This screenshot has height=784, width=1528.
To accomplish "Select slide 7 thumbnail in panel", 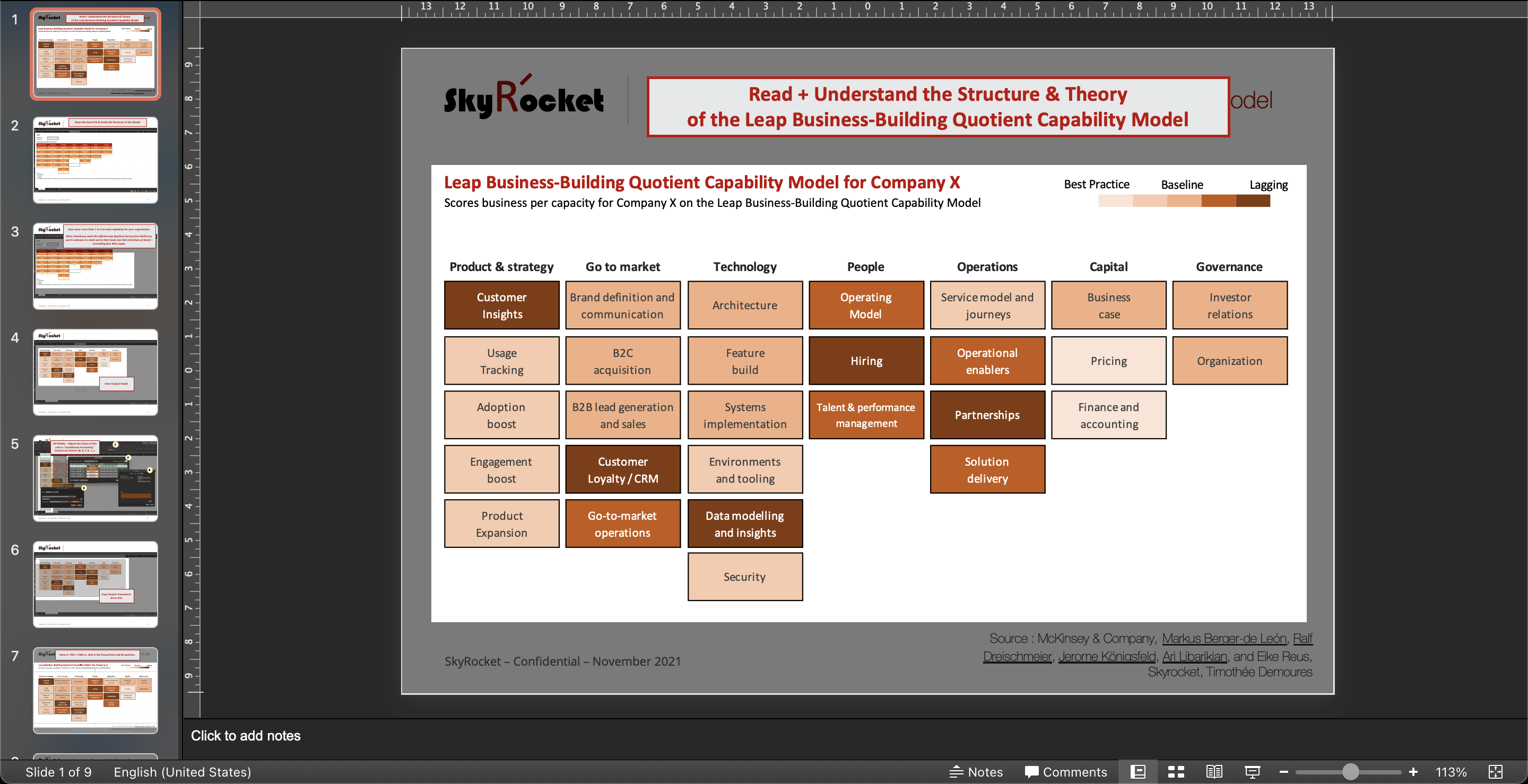I will (x=95, y=690).
